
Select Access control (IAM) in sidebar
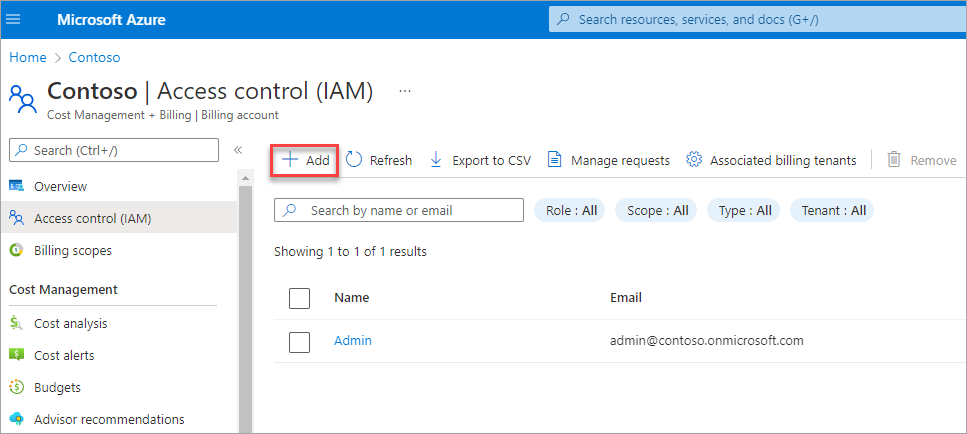pos(118,218)
